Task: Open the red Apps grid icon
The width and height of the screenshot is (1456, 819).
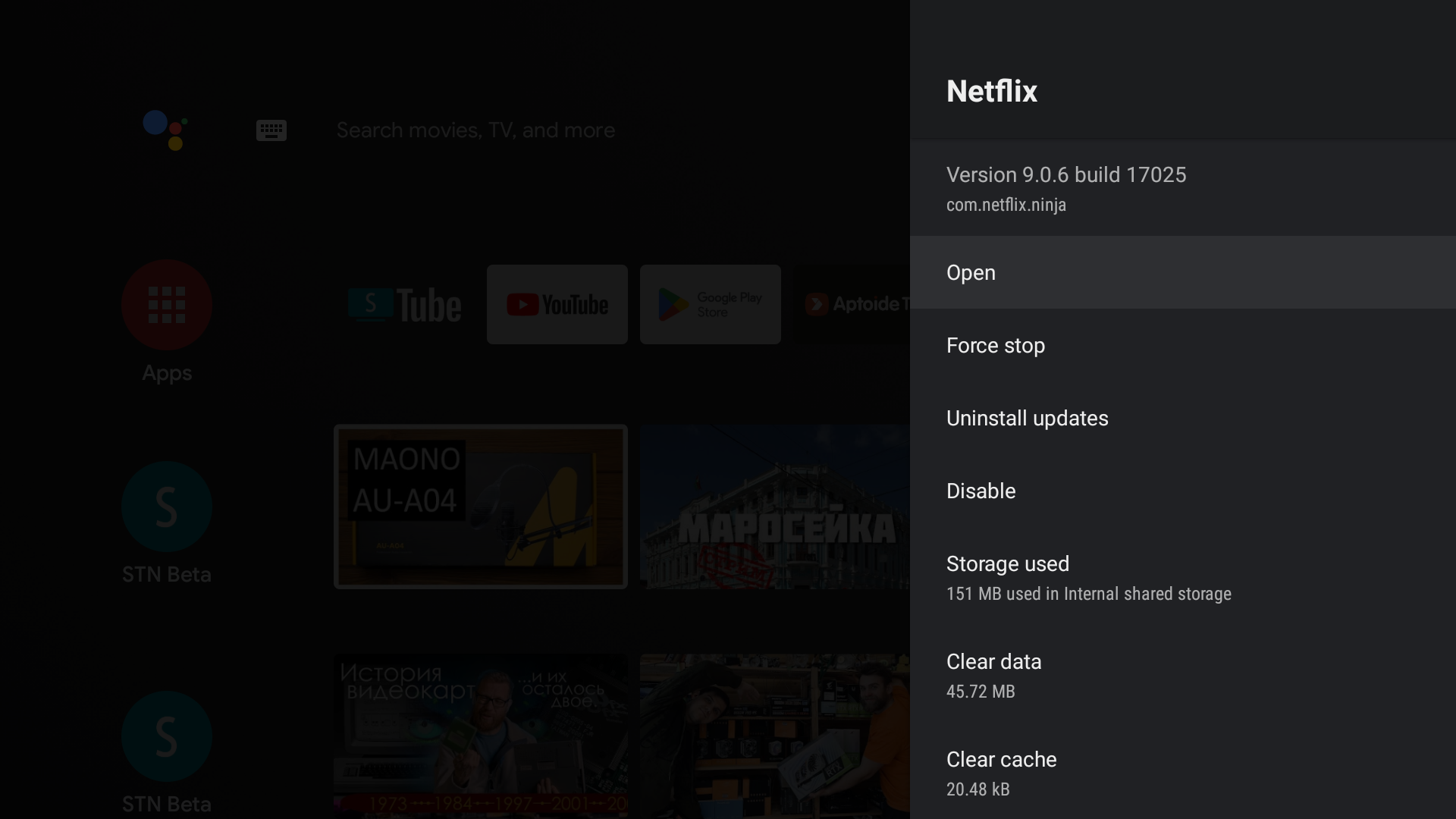Action: point(167,304)
